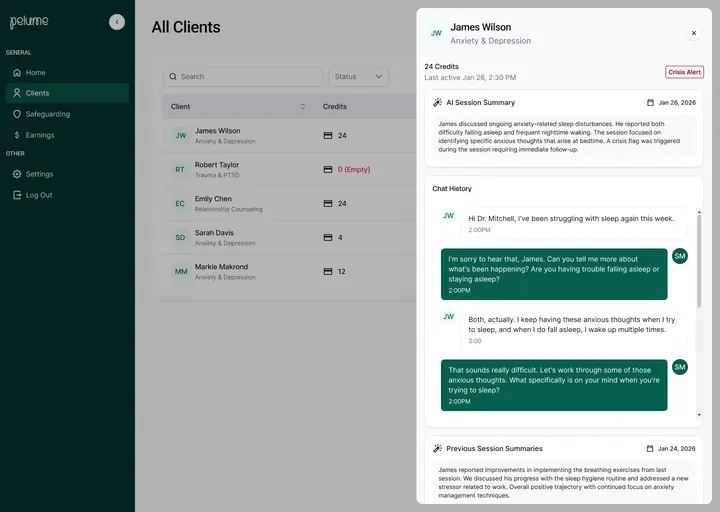Click the Settings gear icon
This screenshot has height=512, width=720.
click(17, 174)
